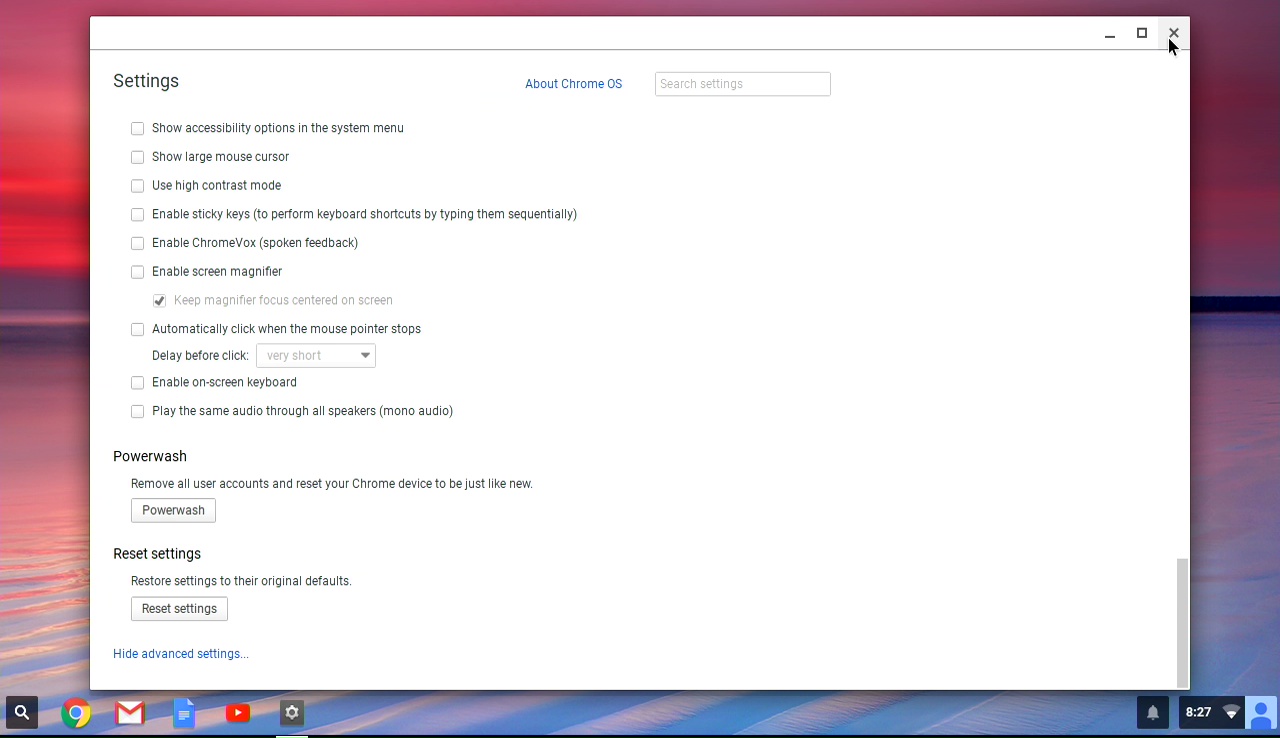This screenshot has width=1280, height=738.
Task: Launch YouTube from the shelf
Action: (238, 713)
